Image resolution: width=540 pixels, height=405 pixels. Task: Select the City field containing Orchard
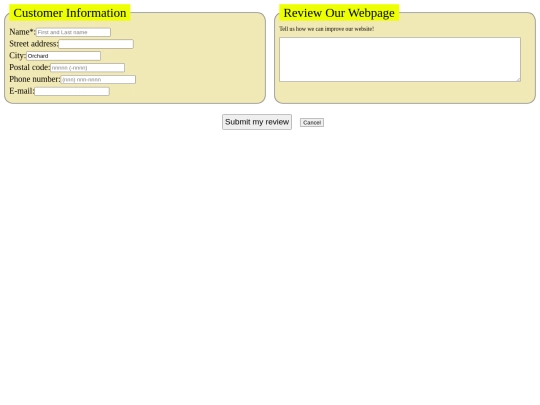tap(63, 56)
